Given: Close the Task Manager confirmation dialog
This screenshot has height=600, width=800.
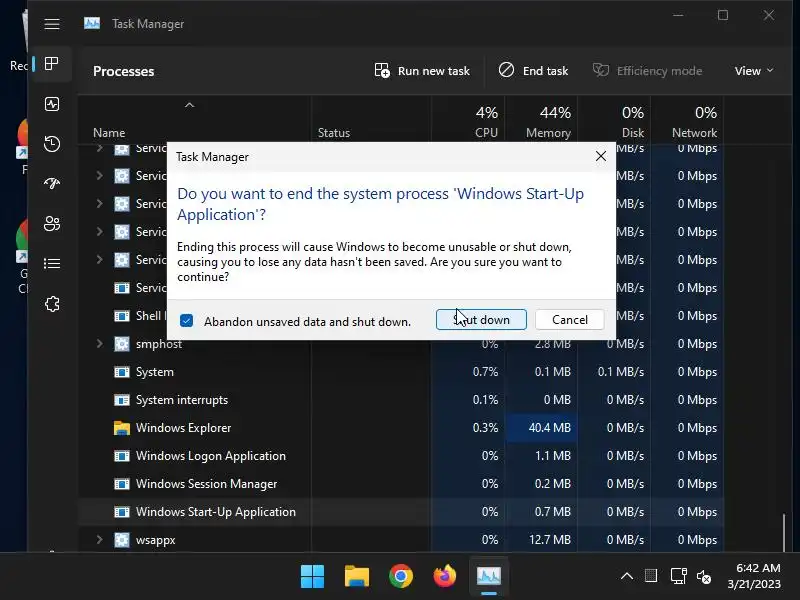Looking at the screenshot, I should [x=601, y=156].
